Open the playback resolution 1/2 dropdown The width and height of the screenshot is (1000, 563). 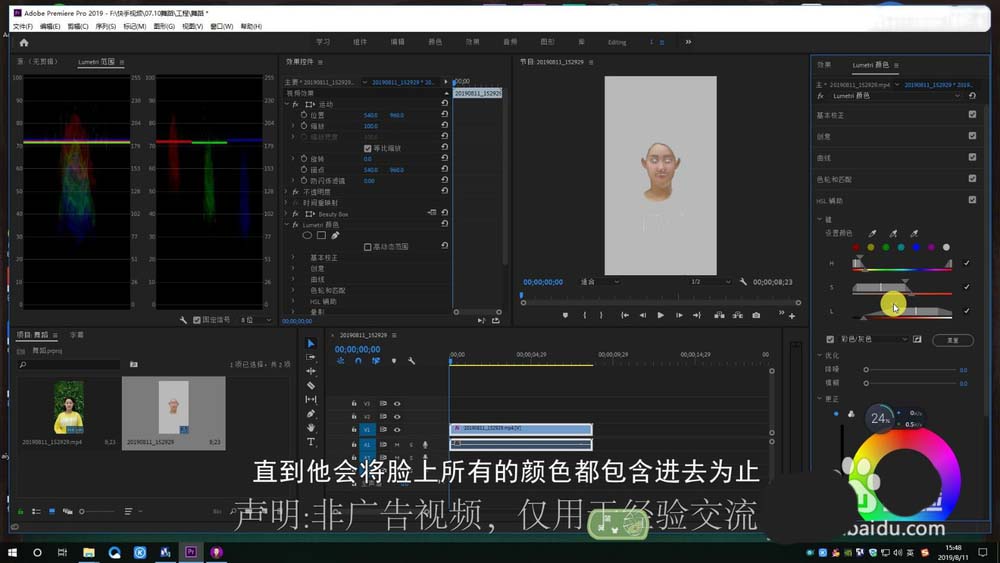[x=710, y=281]
